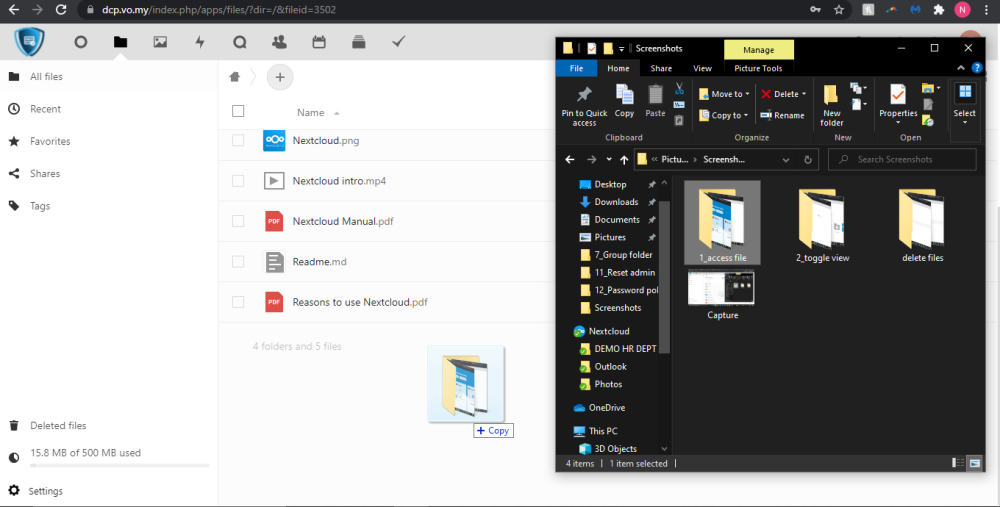The width and height of the screenshot is (1000, 507).
Task: Open the Calendar icon in Nextcloud header
Action: (x=319, y=42)
